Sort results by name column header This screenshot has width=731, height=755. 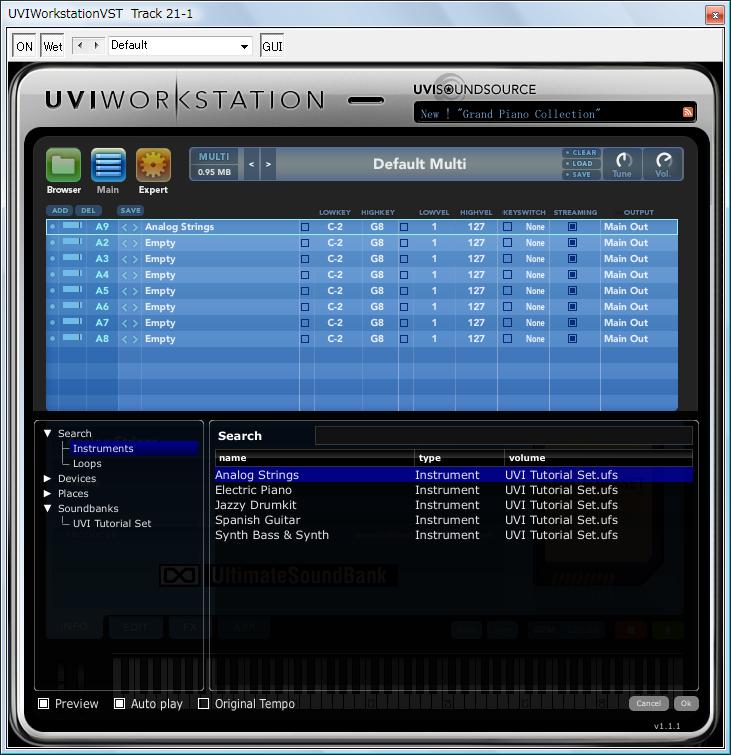pos(314,458)
